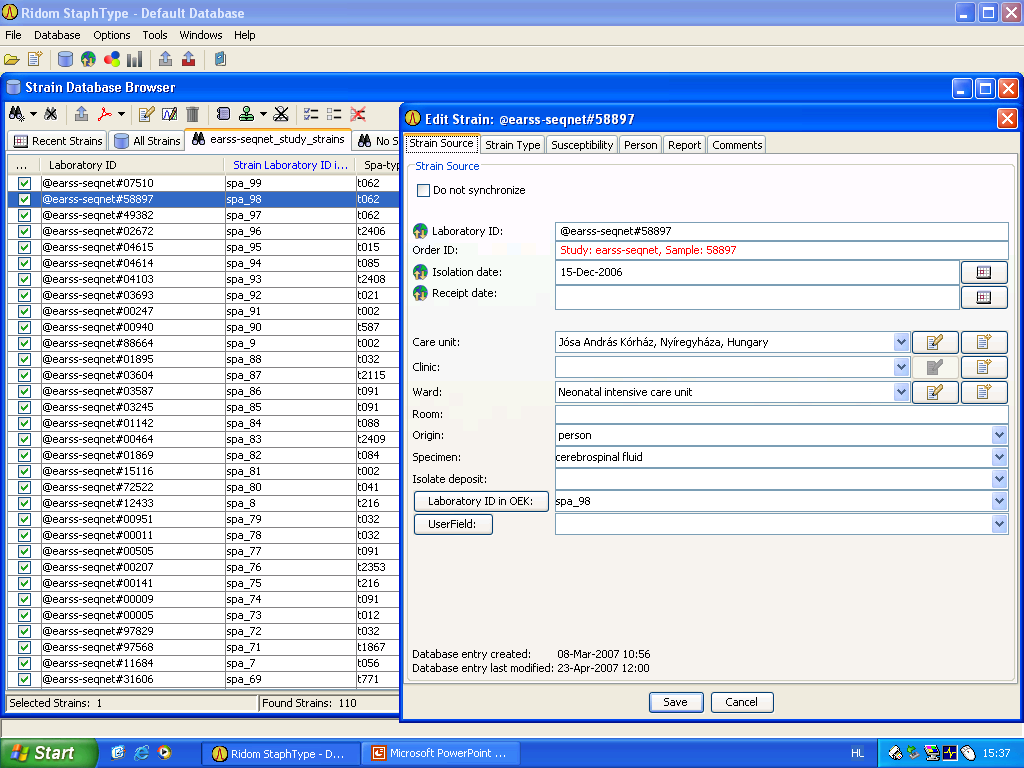Click the binoculars search icon in browser toolbar

16,114
